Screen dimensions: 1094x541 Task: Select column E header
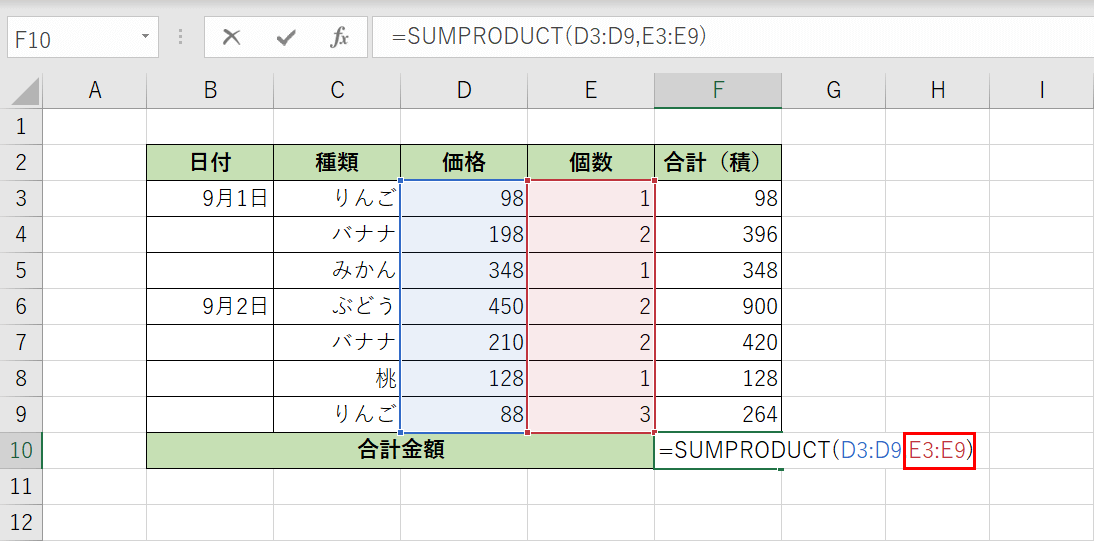click(591, 91)
